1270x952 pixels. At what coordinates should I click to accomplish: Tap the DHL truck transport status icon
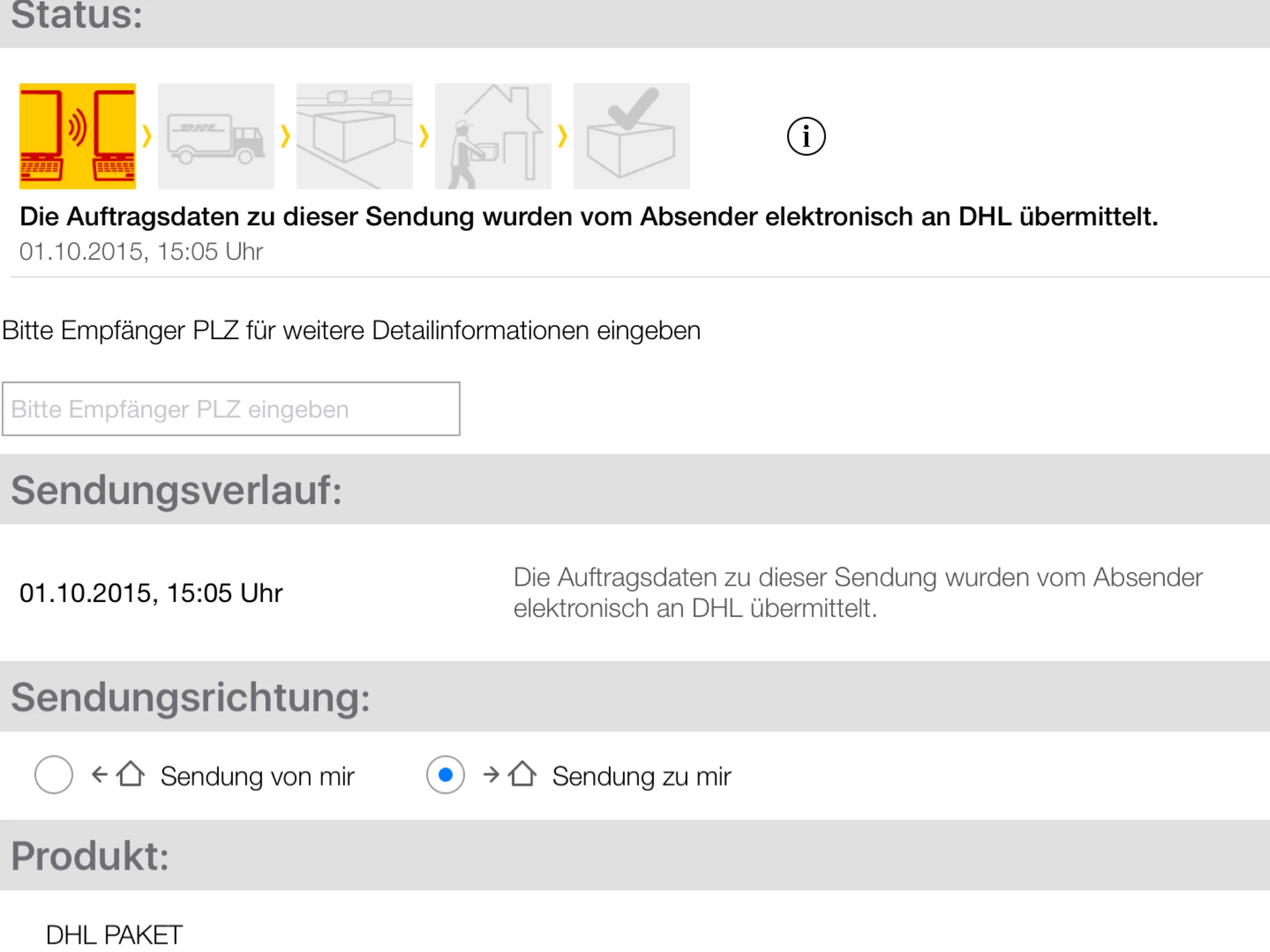point(216,136)
